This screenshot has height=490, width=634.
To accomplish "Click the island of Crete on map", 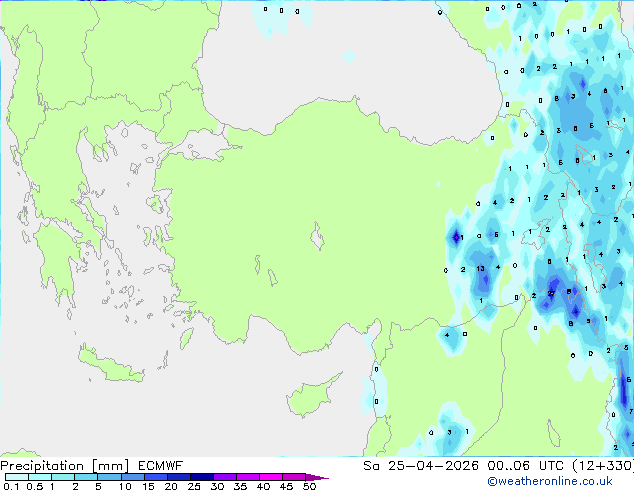I will pos(110,366).
